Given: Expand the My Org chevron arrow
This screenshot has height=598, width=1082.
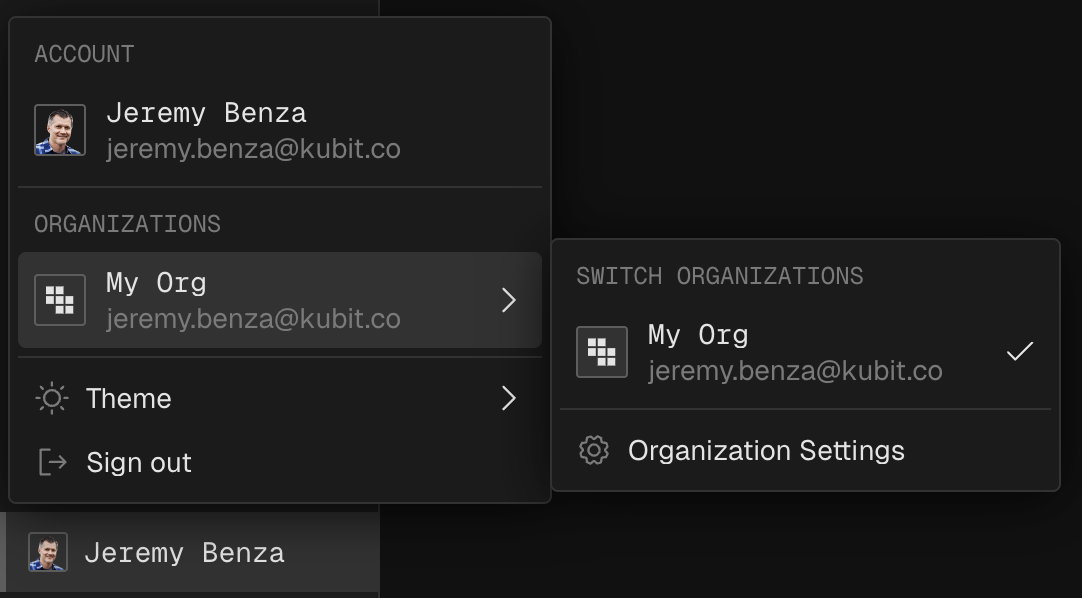Looking at the screenshot, I should click(x=509, y=300).
